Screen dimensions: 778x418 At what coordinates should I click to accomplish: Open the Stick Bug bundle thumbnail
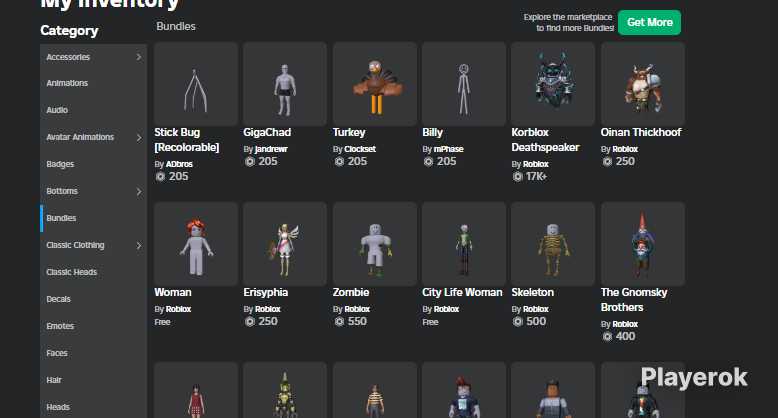click(196, 84)
